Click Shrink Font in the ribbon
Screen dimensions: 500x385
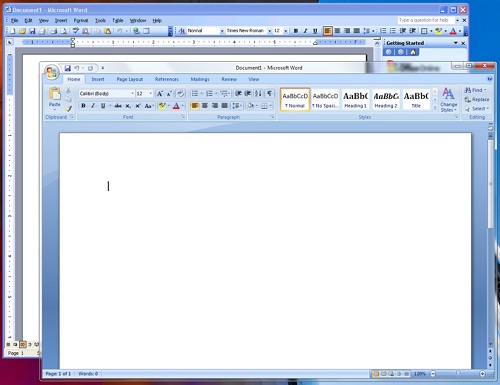169,94
